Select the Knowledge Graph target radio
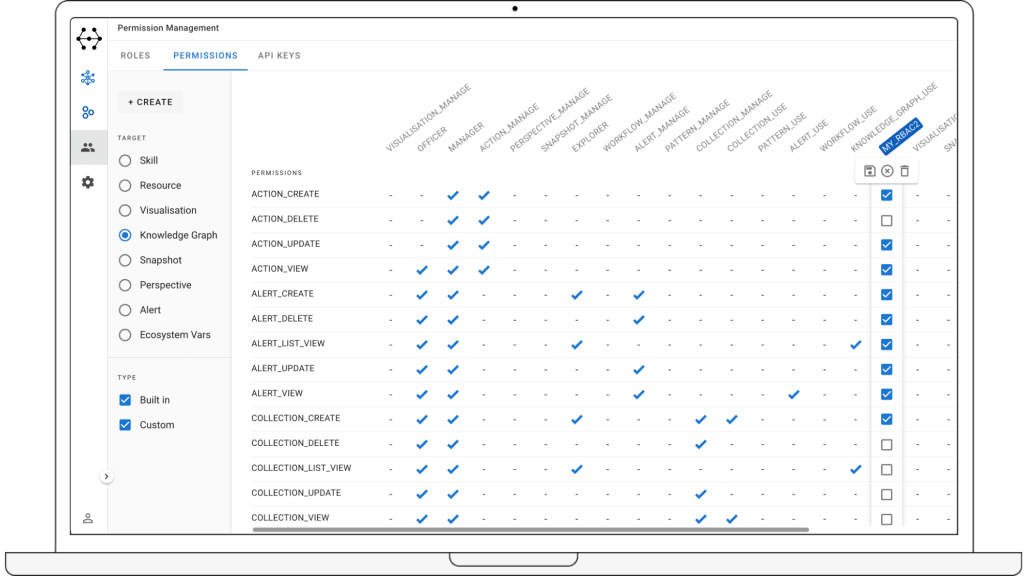1024x576 pixels. click(125, 235)
